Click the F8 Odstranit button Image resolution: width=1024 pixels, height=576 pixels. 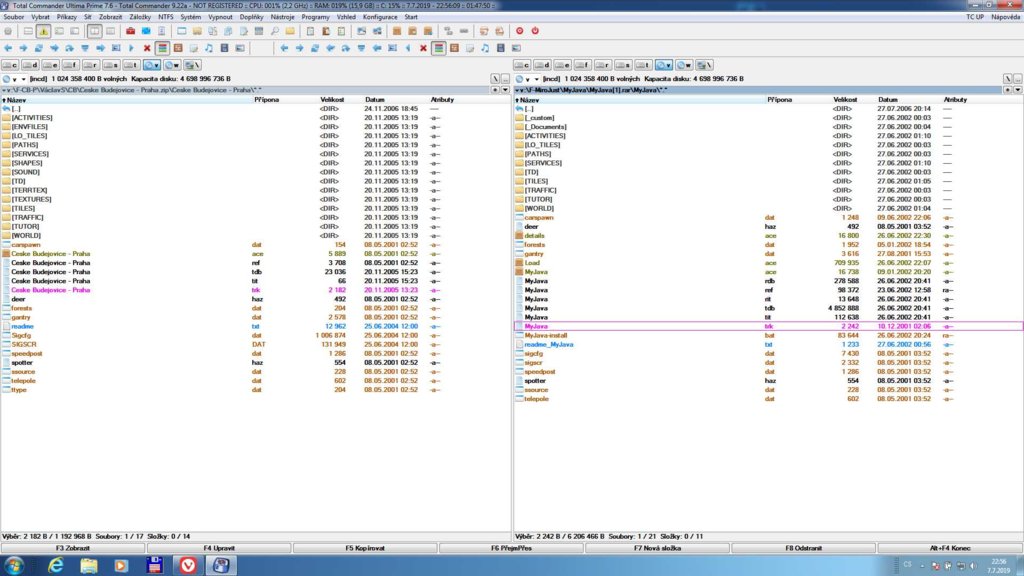point(804,548)
